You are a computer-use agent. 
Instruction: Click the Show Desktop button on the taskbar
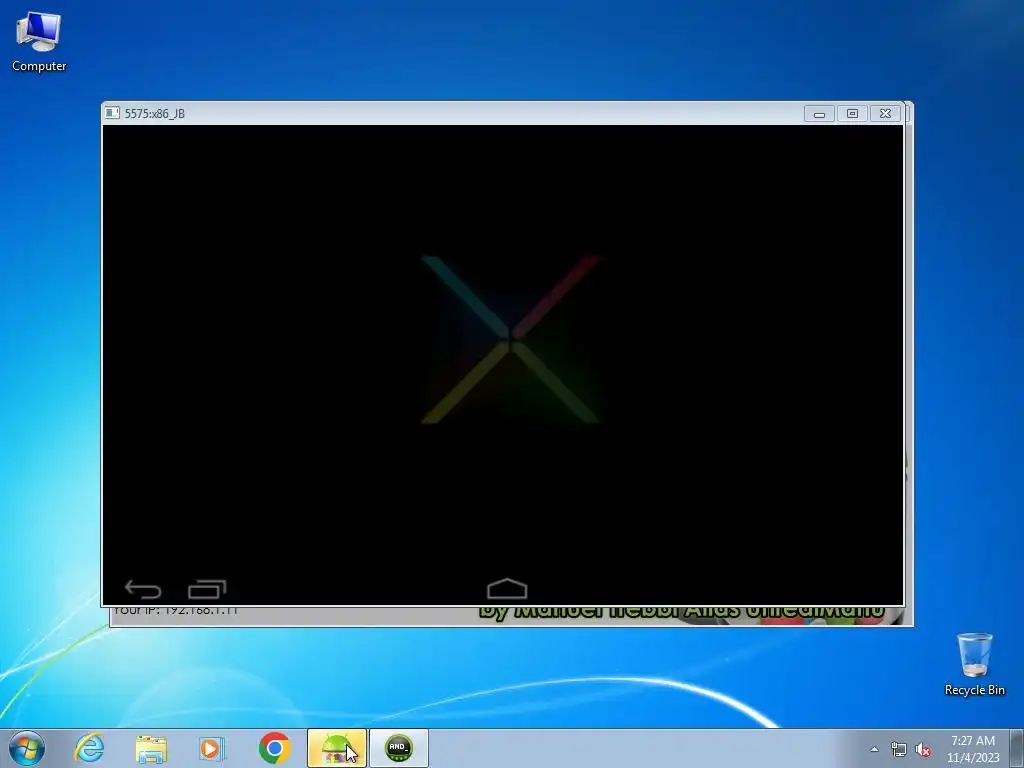click(1017, 748)
